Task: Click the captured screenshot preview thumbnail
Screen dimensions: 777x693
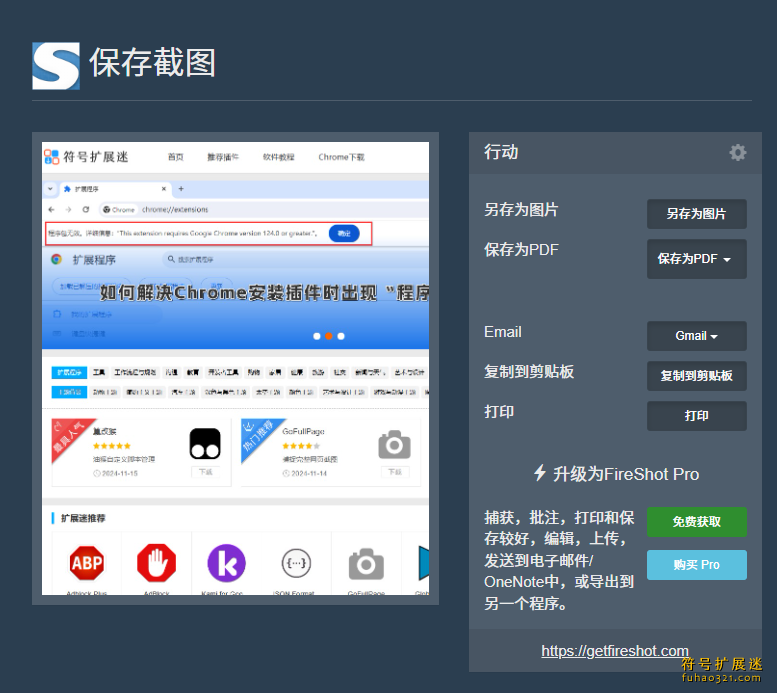Action: [235, 368]
